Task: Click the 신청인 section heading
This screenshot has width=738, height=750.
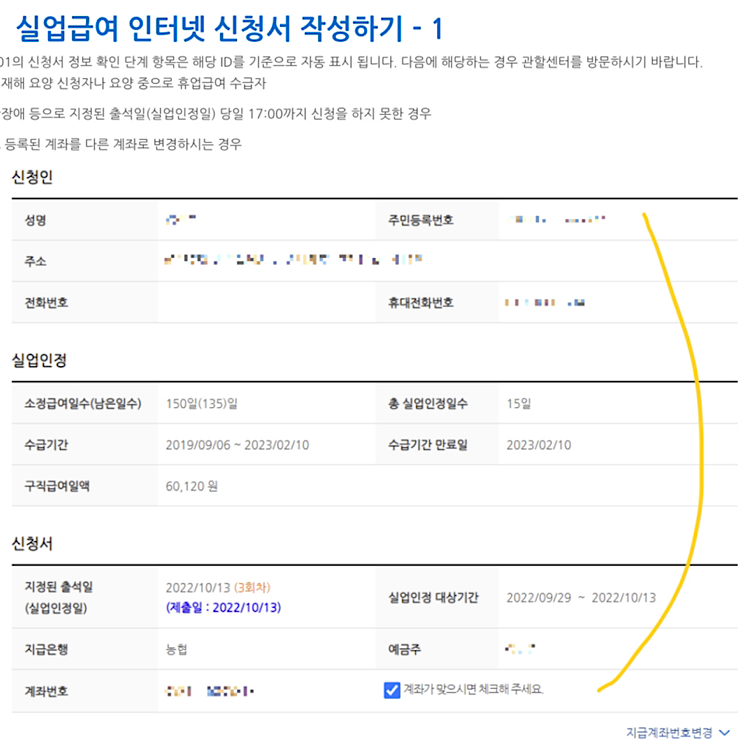Action: [32, 177]
